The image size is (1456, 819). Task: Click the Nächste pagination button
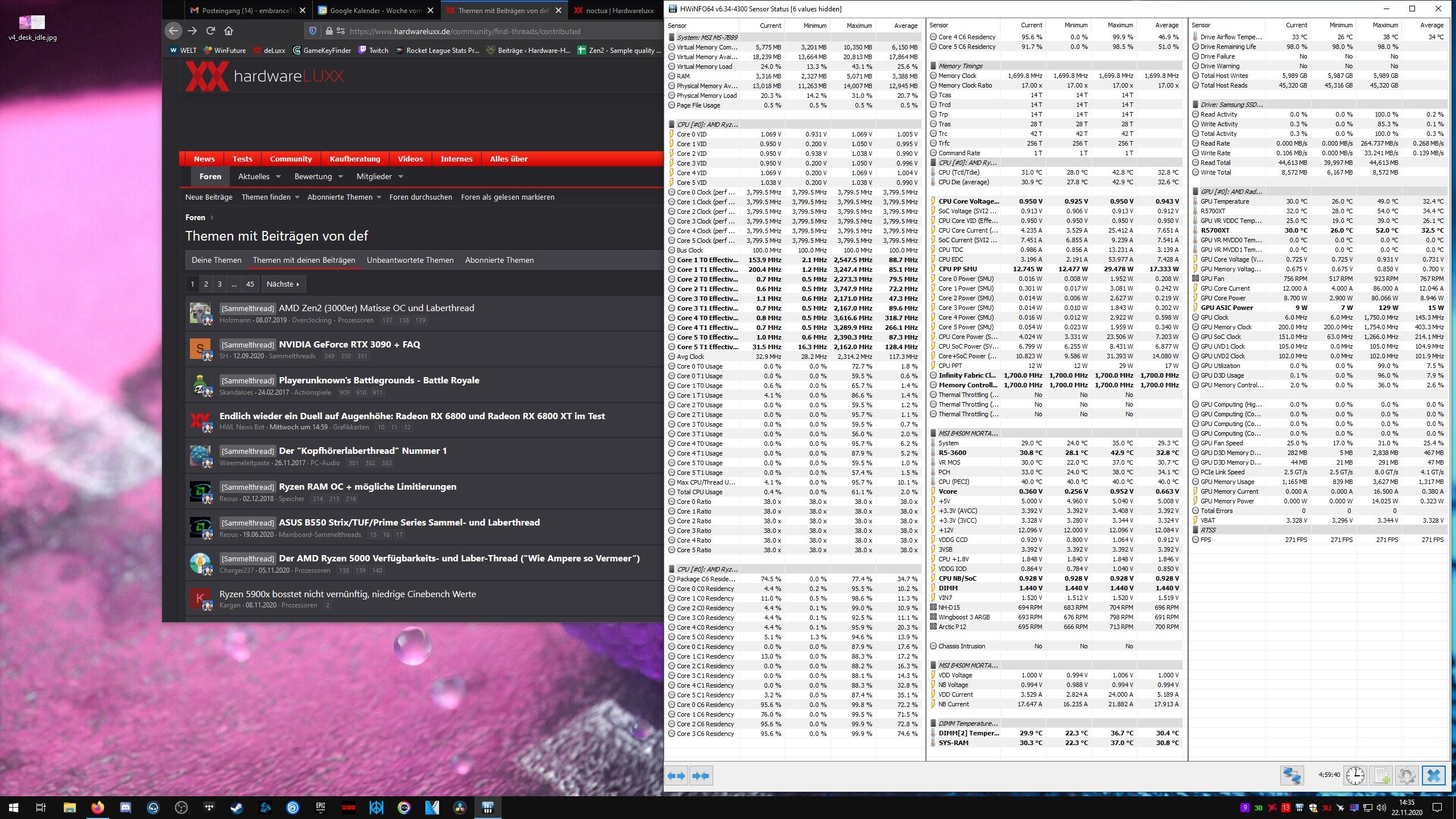pos(283,284)
